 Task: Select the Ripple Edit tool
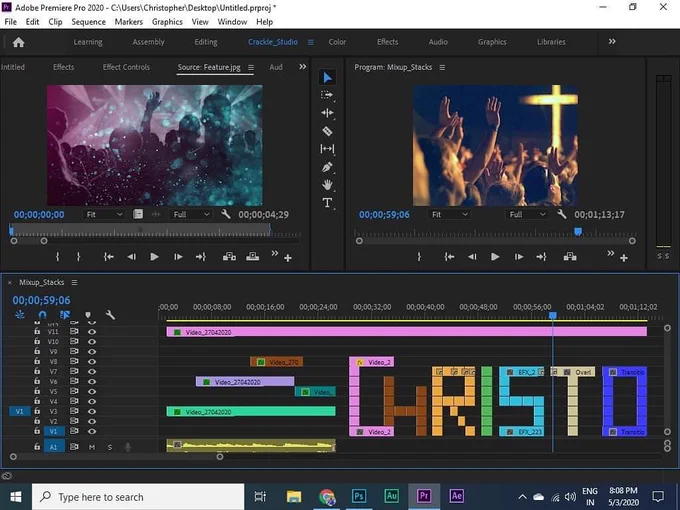click(327, 113)
